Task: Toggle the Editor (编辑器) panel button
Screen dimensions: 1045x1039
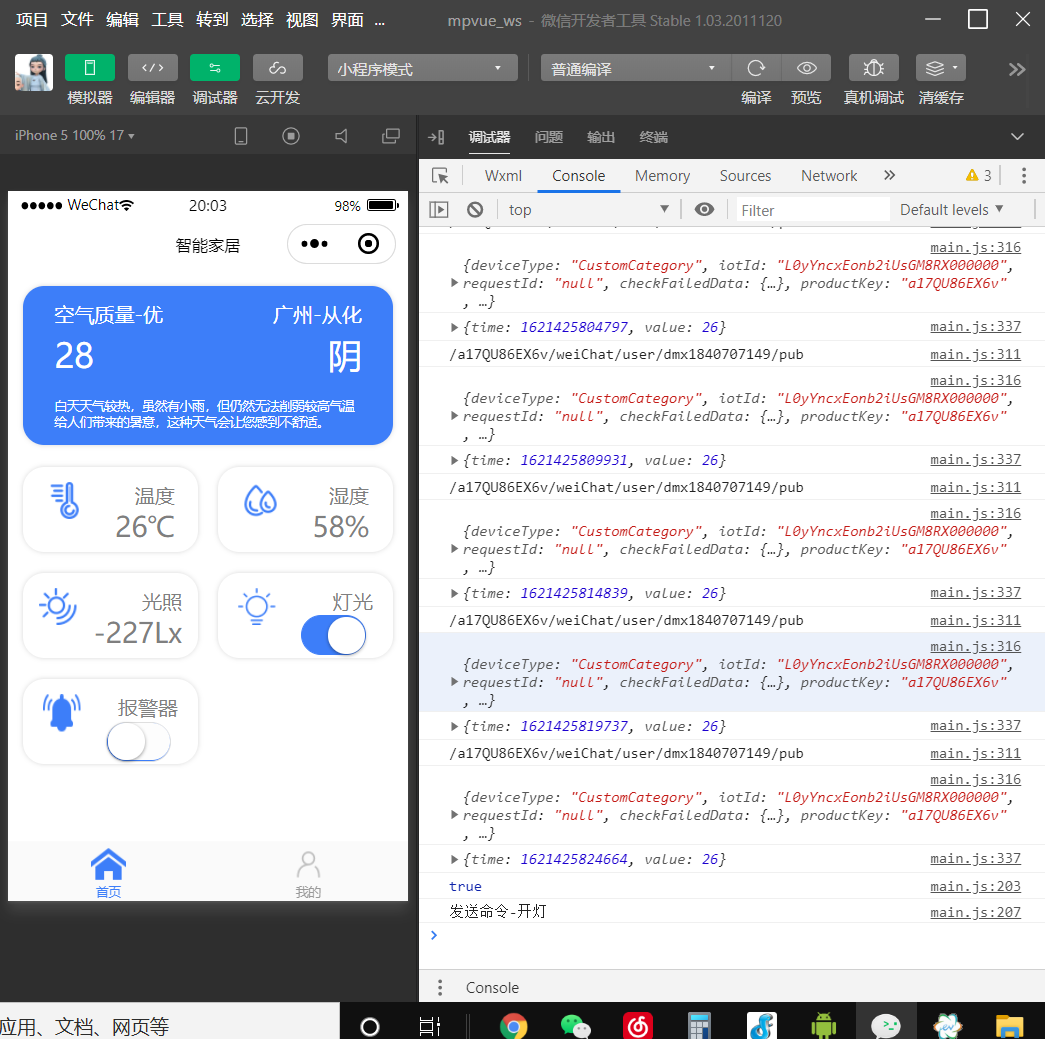Action: 153,67
